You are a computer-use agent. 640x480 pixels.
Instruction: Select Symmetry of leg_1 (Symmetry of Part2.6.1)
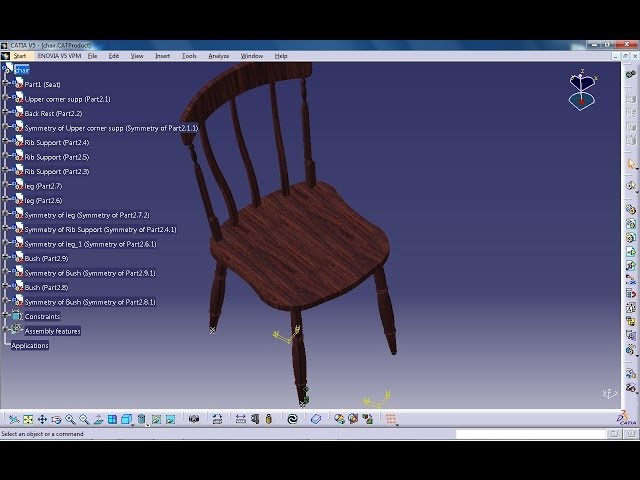(x=91, y=244)
